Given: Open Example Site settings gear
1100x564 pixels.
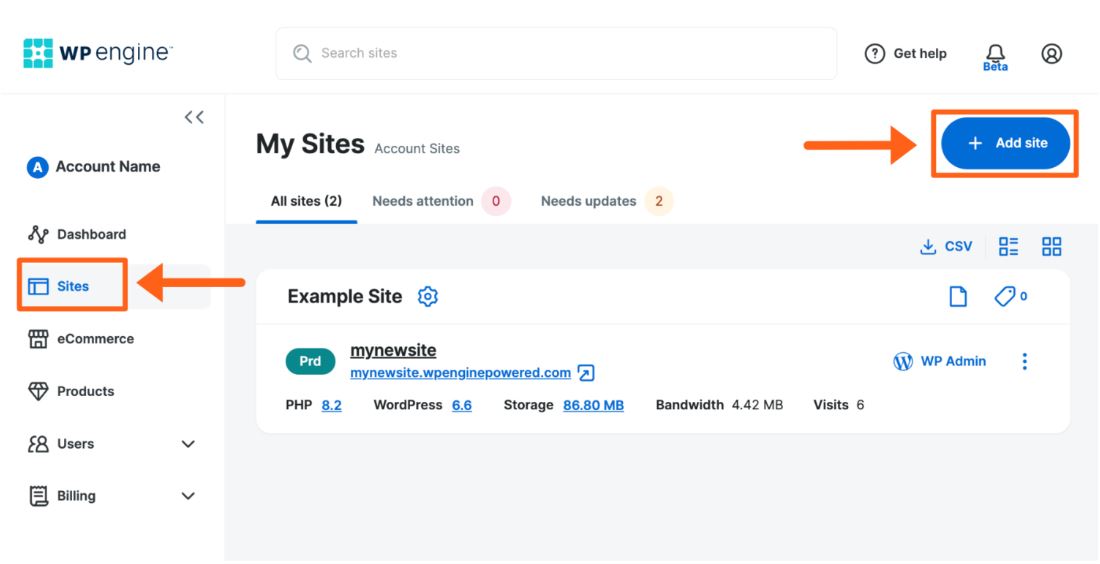Looking at the screenshot, I should click(x=428, y=297).
